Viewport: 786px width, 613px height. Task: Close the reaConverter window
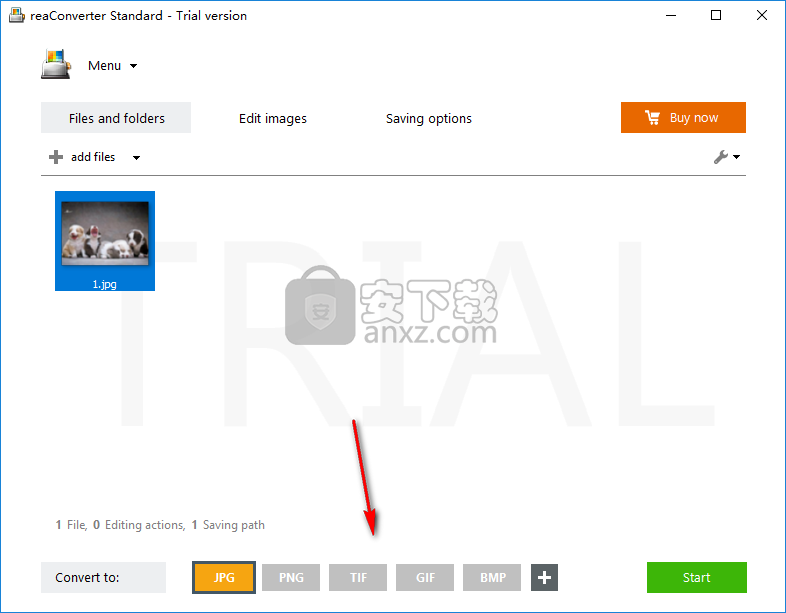click(x=762, y=16)
